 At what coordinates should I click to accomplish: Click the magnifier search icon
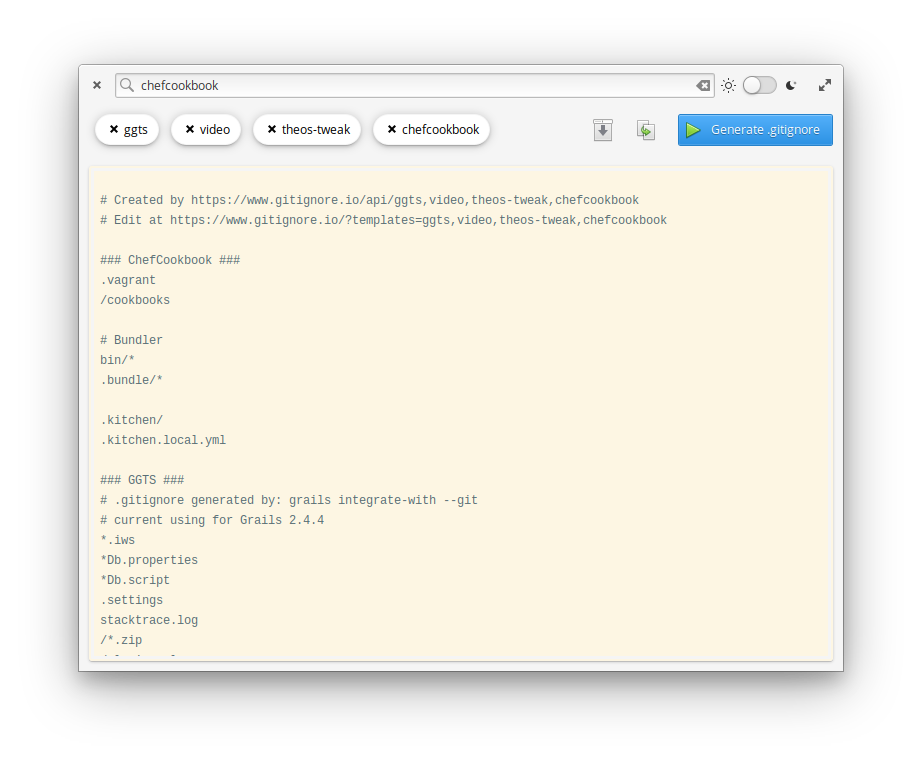pyautogui.click(x=127, y=86)
